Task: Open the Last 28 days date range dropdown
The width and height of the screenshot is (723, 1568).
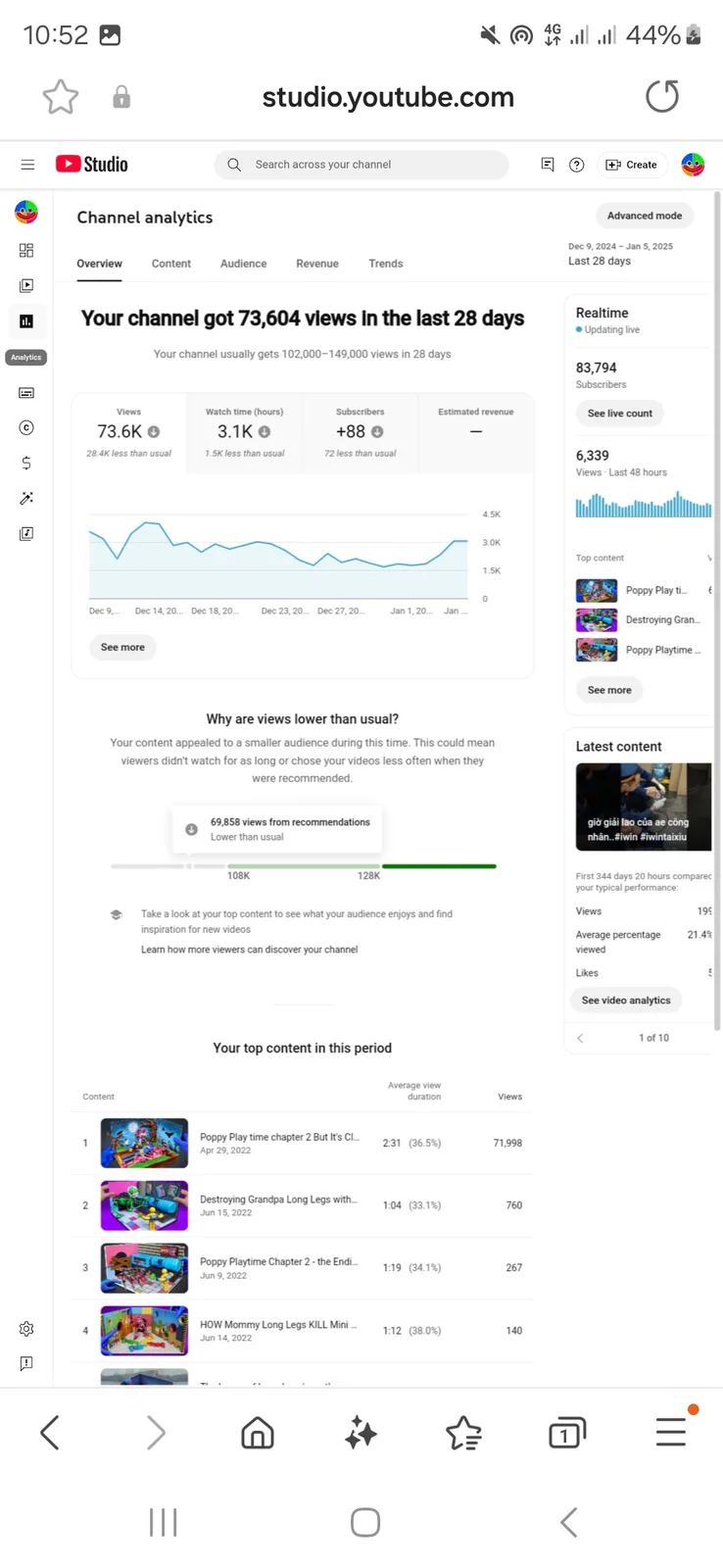Action: click(x=620, y=254)
